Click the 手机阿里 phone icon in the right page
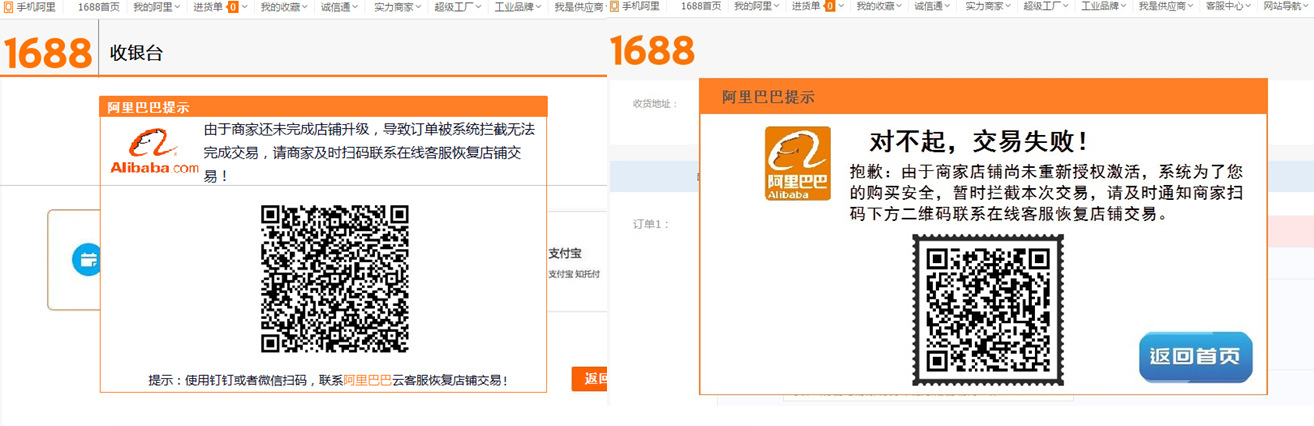 pyautogui.click(x=613, y=7)
